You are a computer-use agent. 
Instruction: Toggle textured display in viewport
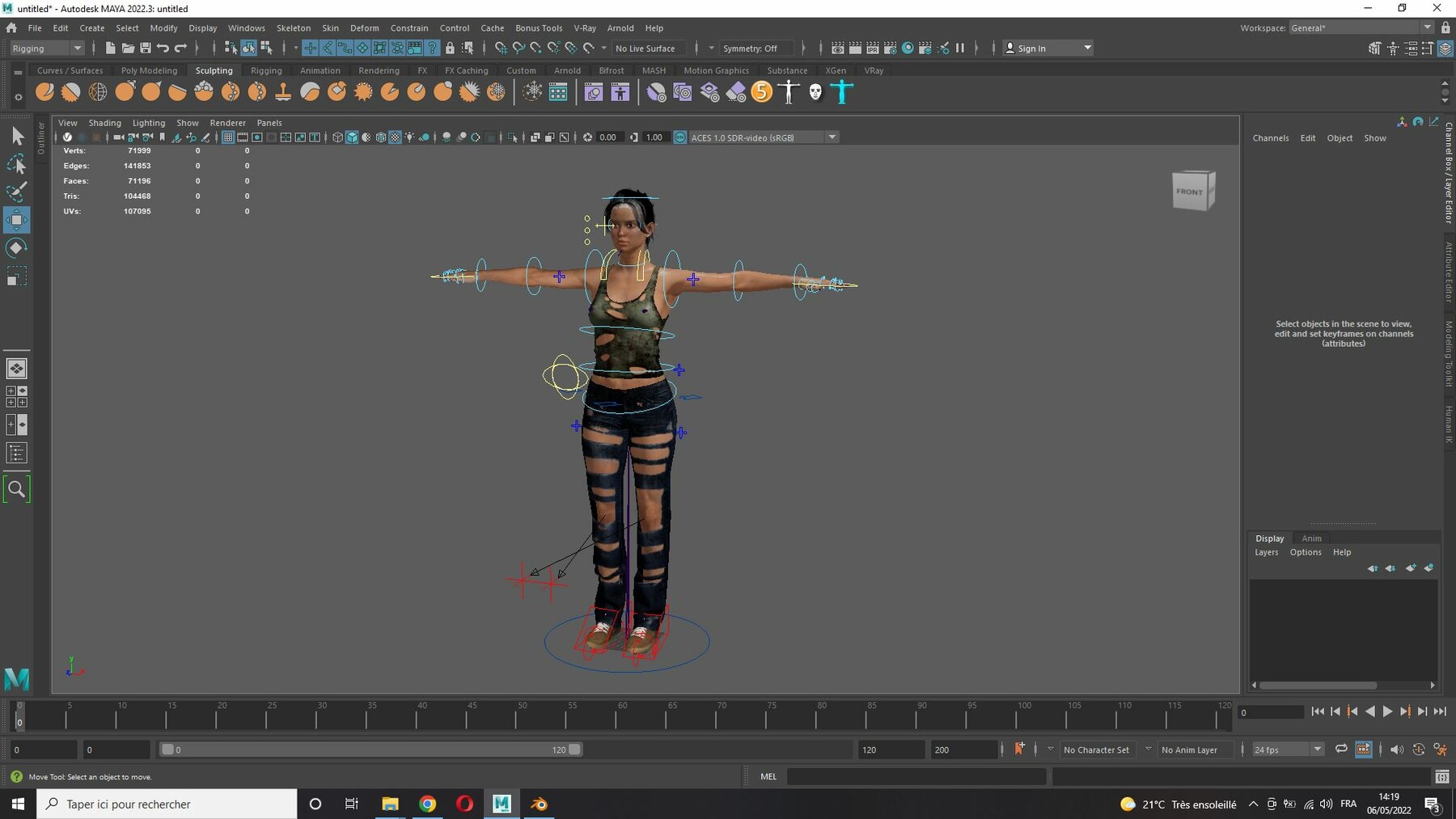pos(395,137)
